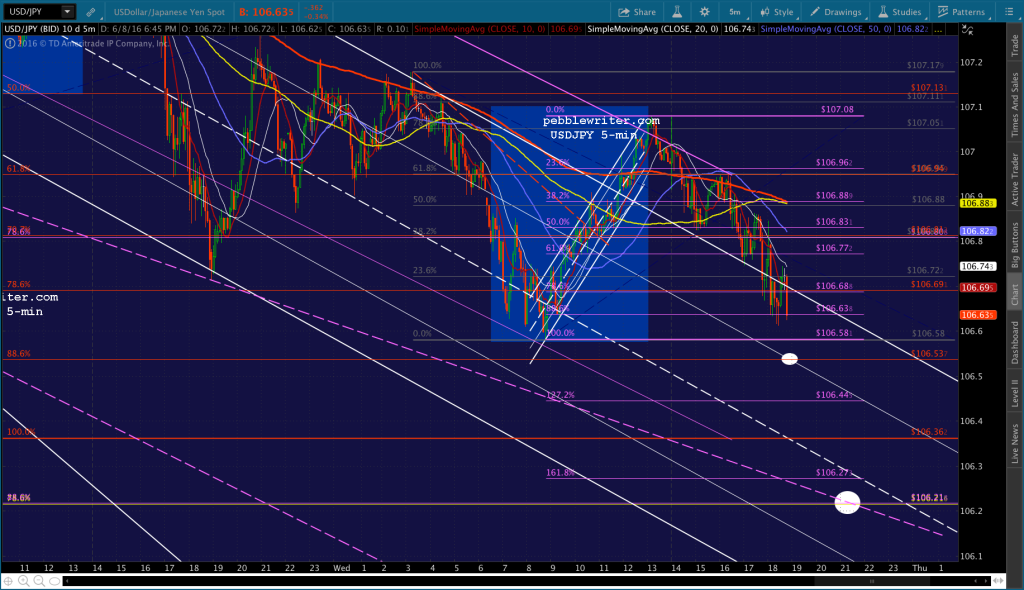This screenshot has height=590, width=1024.
Task: Open the Style menu
Action: click(x=776, y=12)
